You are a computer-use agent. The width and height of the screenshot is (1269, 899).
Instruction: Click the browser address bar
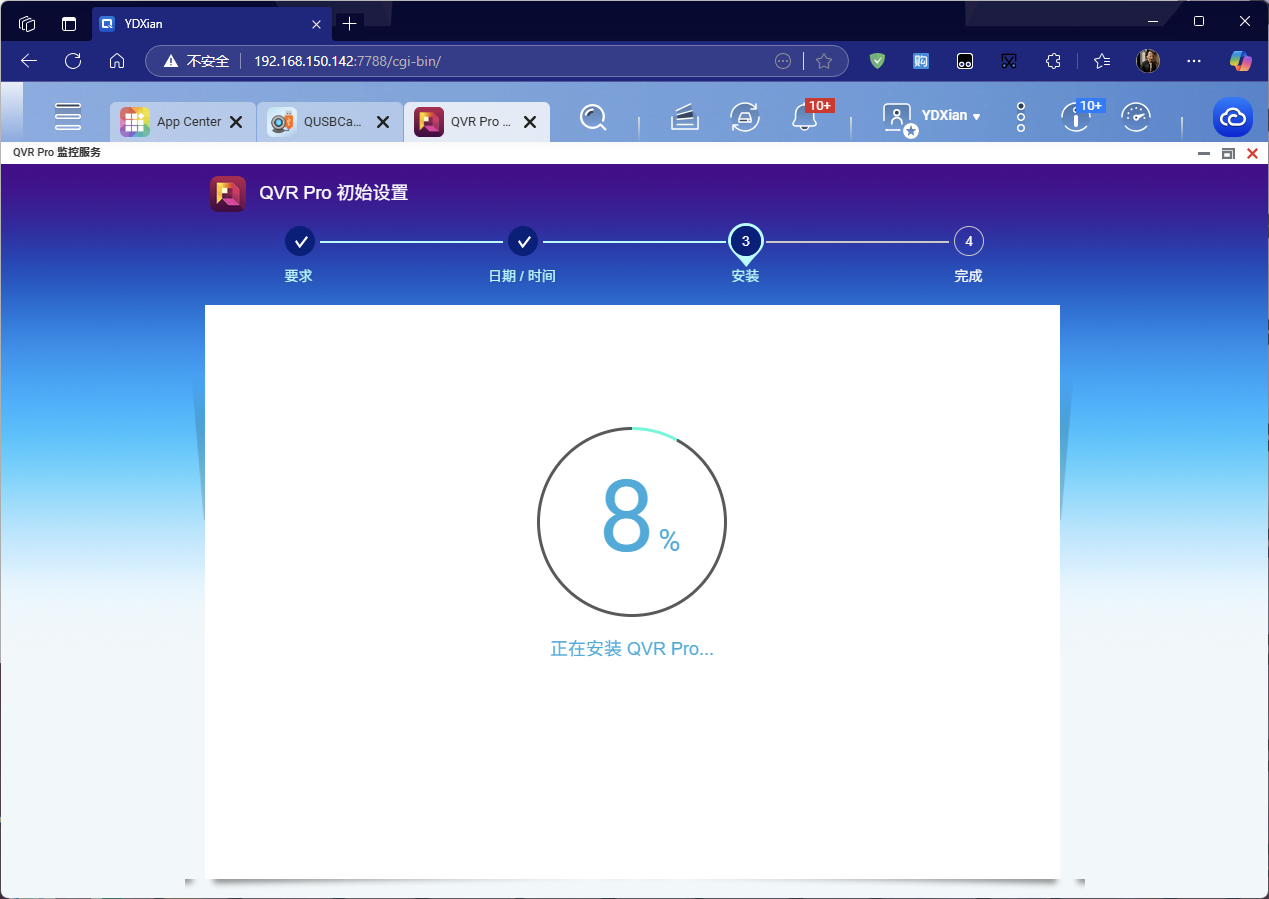tap(500, 61)
